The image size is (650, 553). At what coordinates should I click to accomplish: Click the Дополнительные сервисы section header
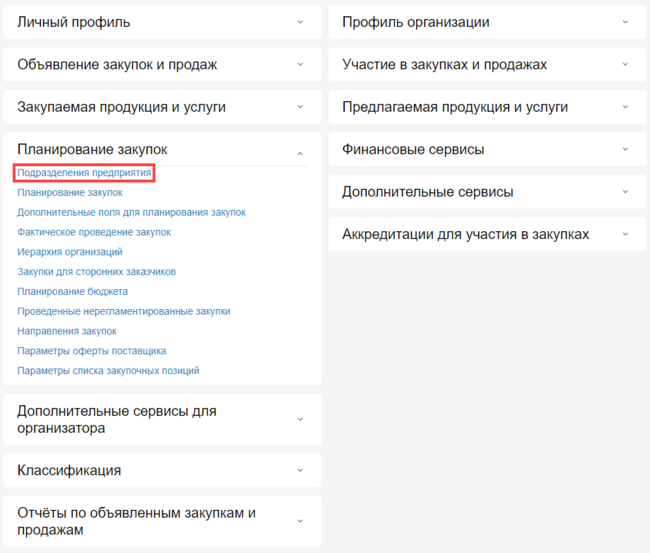[428, 192]
